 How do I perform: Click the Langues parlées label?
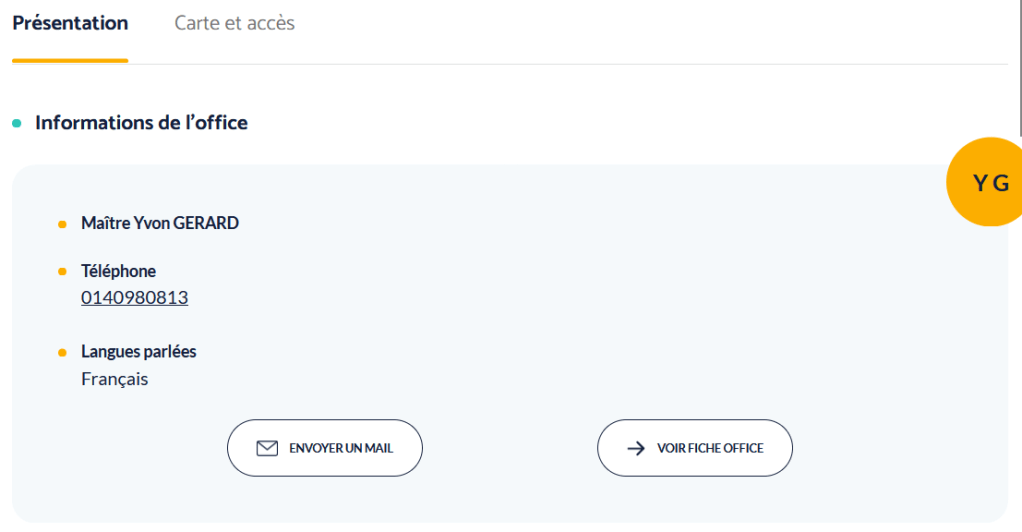tap(138, 352)
